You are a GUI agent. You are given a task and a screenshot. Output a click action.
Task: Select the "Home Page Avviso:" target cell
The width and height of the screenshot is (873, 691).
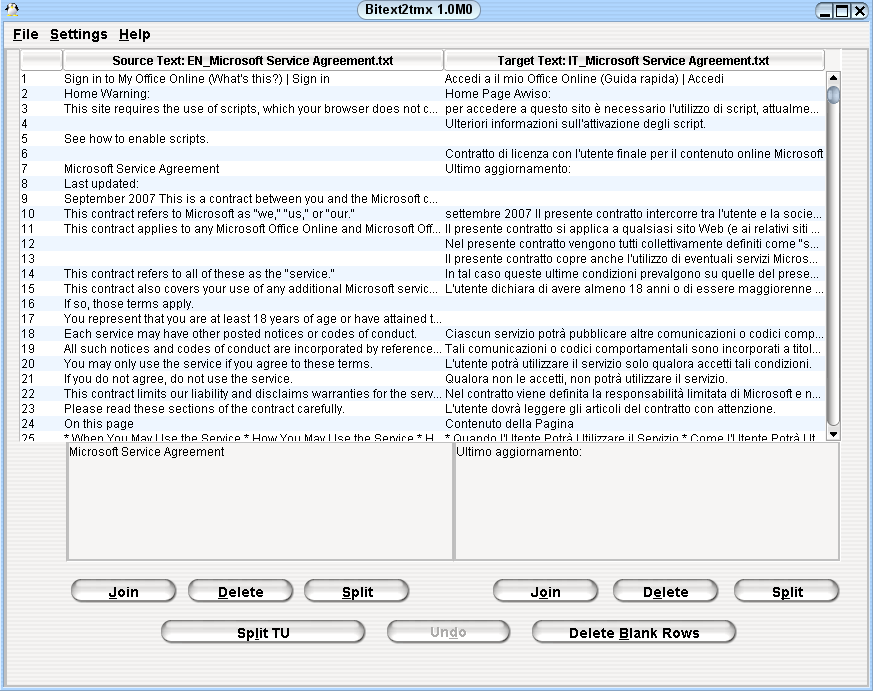[x=634, y=94]
